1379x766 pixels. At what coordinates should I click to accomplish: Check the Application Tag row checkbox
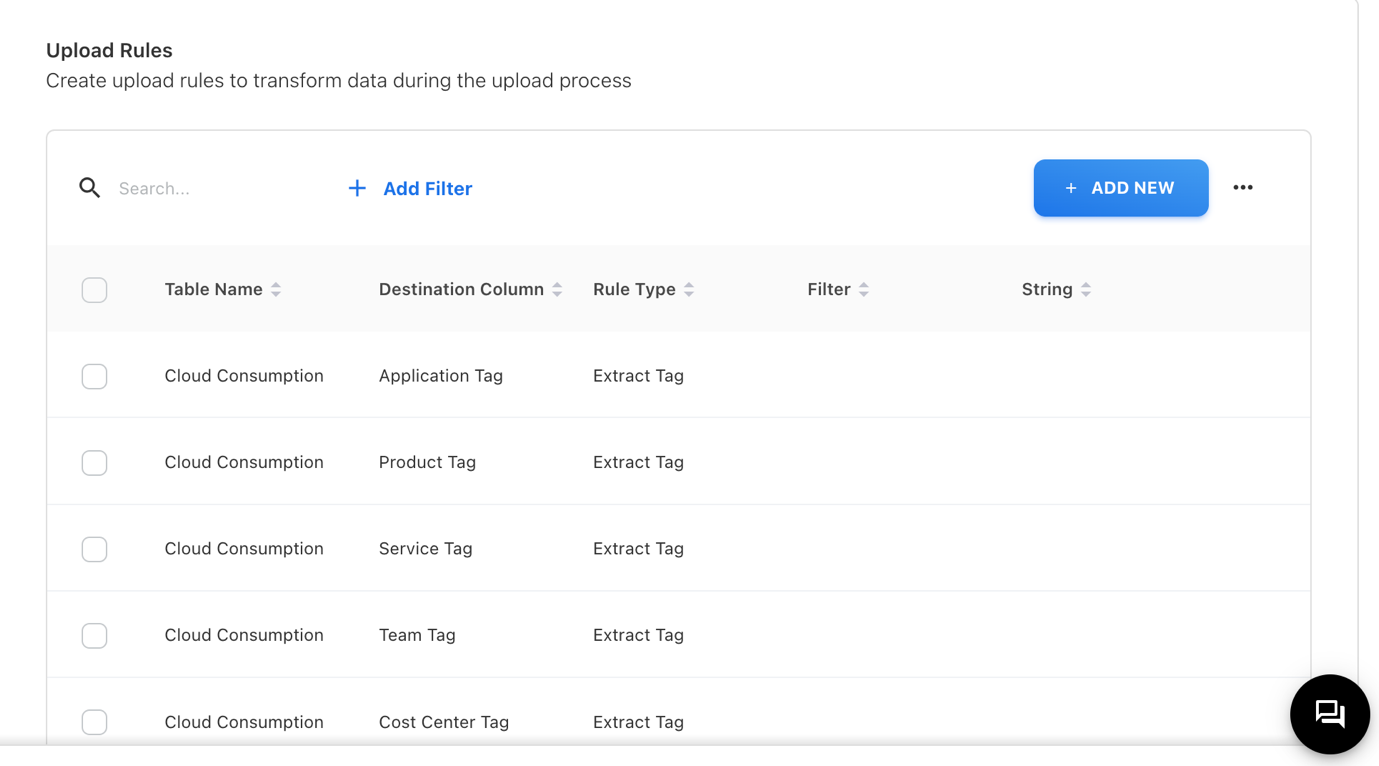95,376
